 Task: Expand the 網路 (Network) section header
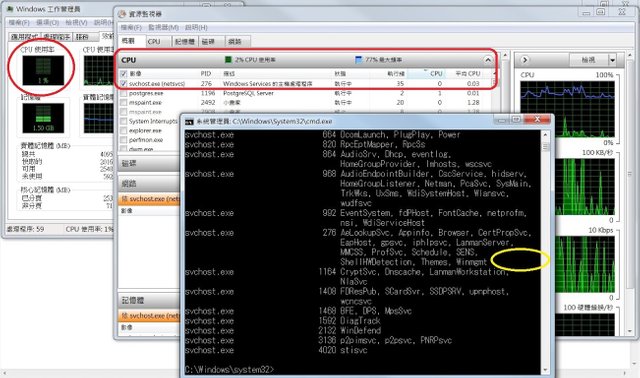click(x=149, y=184)
